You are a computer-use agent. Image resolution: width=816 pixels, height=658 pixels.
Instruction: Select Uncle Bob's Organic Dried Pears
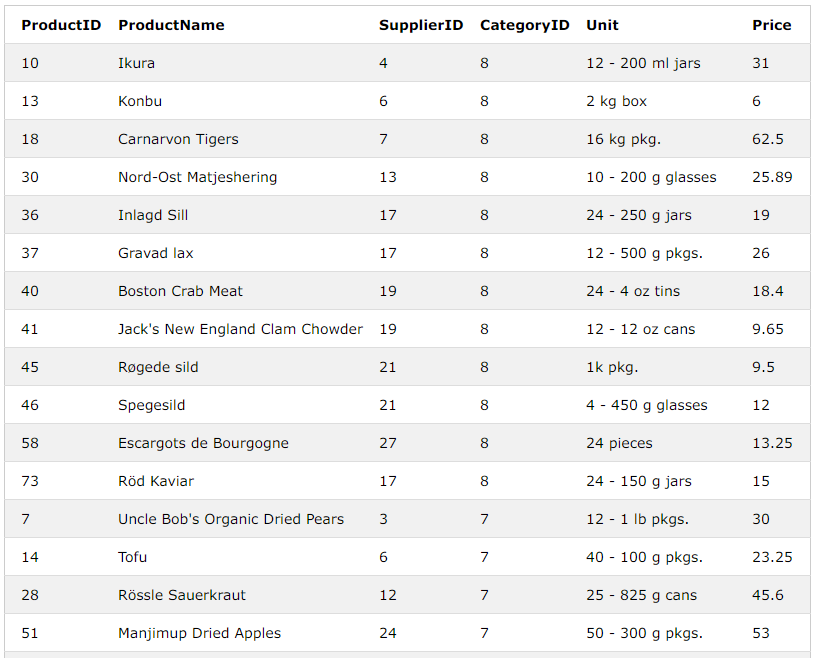coord(231,519)
